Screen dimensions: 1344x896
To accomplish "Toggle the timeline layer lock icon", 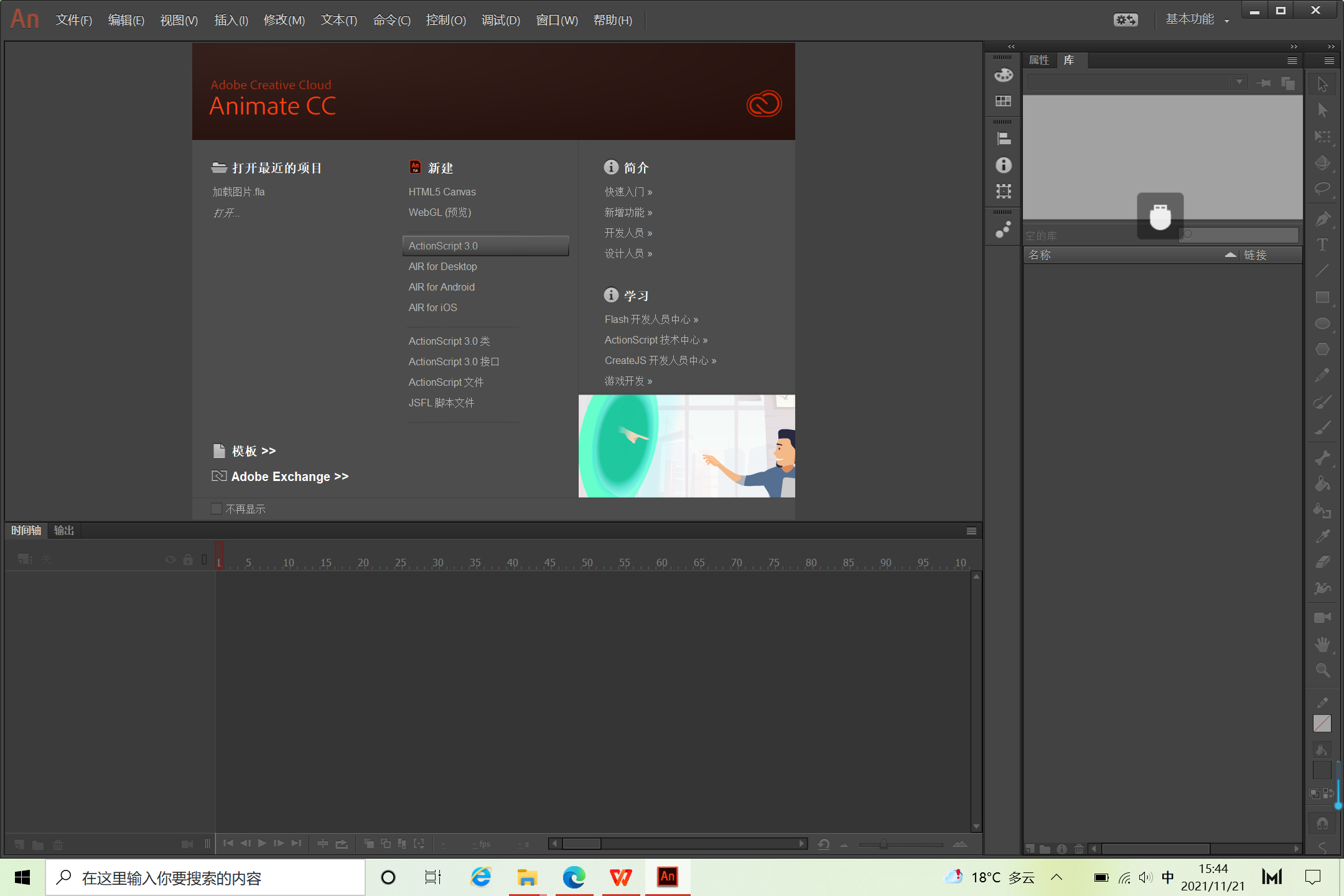I will (188, 559).
